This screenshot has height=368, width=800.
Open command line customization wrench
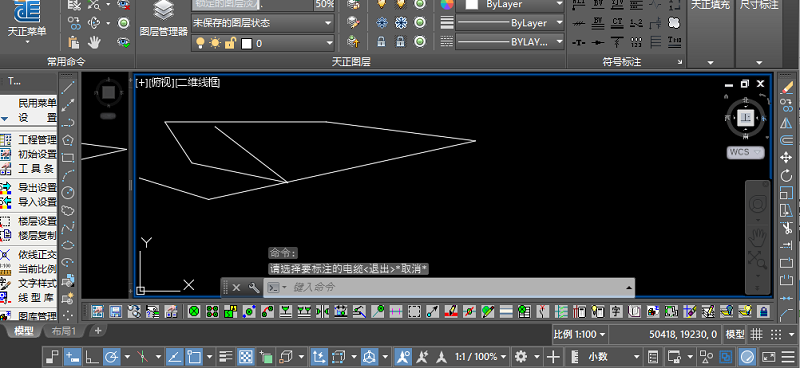254,287
